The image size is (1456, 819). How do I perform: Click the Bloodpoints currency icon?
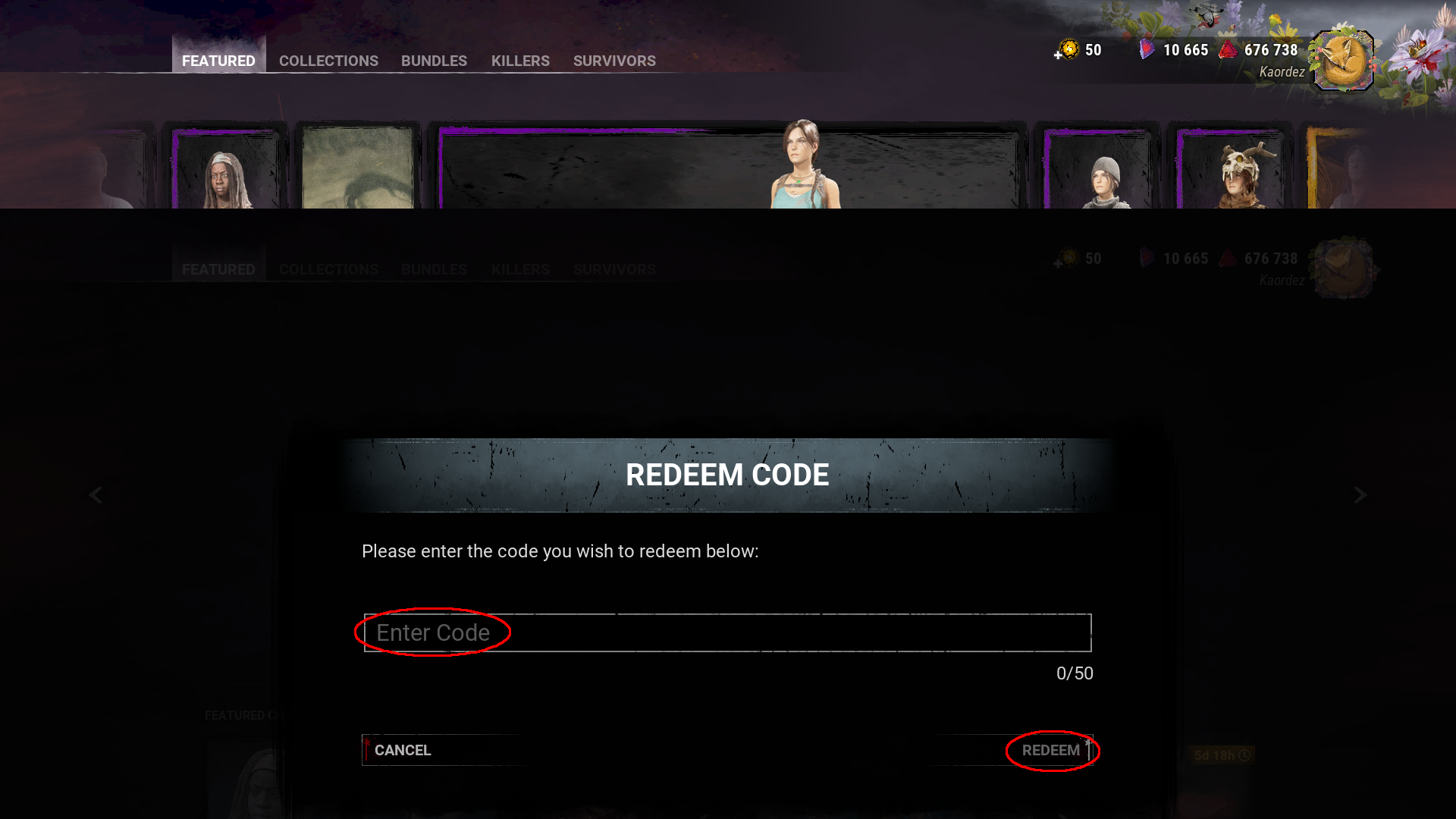[1228, 50]
